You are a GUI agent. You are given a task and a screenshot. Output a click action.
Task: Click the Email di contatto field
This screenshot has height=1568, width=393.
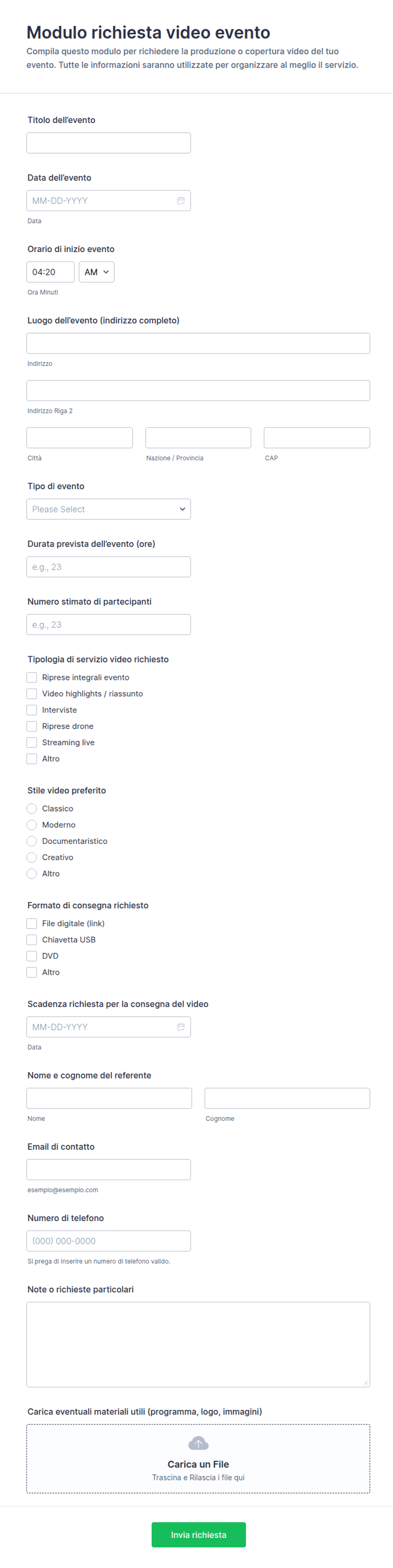click(x=109, y=1169)
